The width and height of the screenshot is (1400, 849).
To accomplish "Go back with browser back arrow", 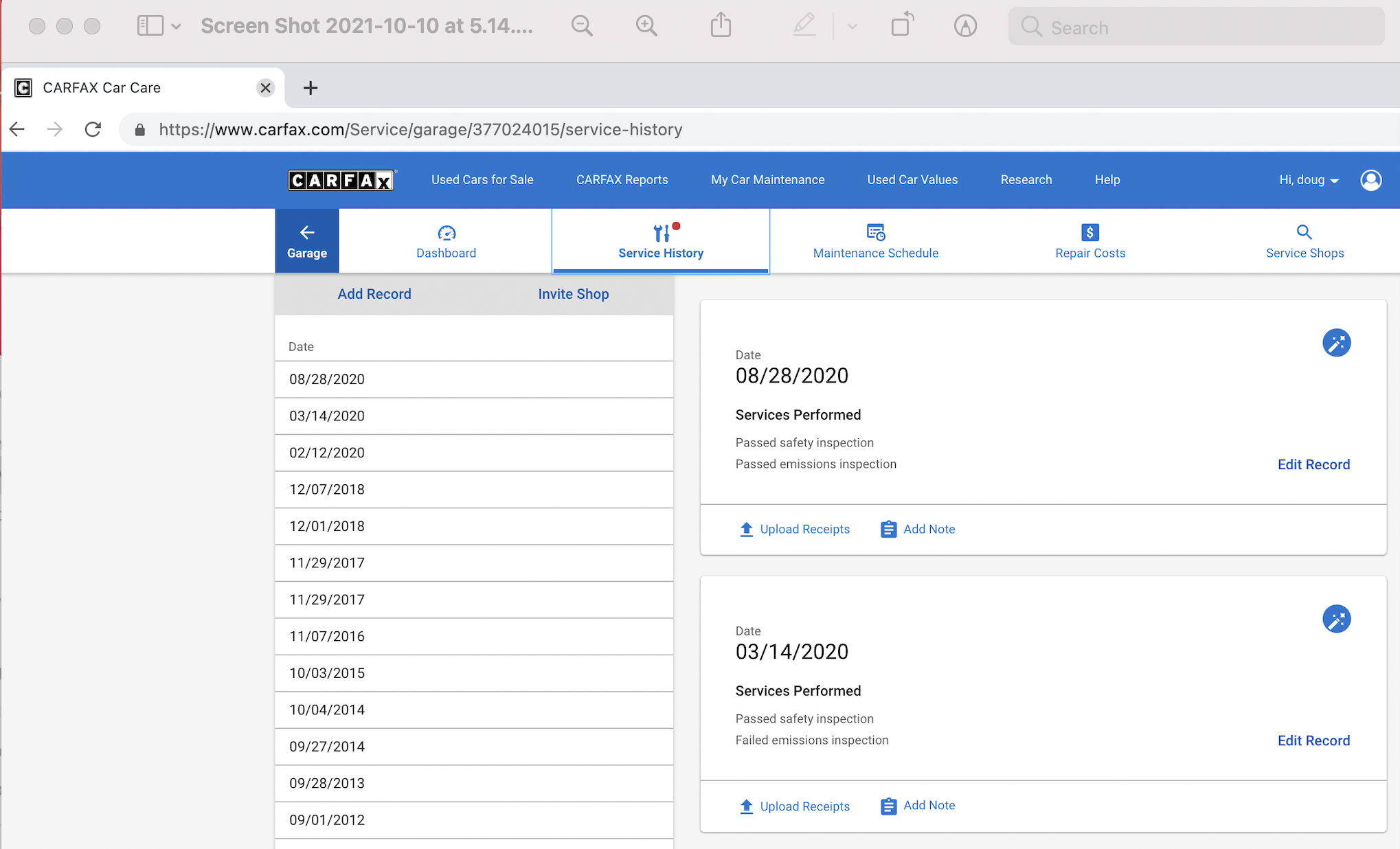I will pos(17,129).
